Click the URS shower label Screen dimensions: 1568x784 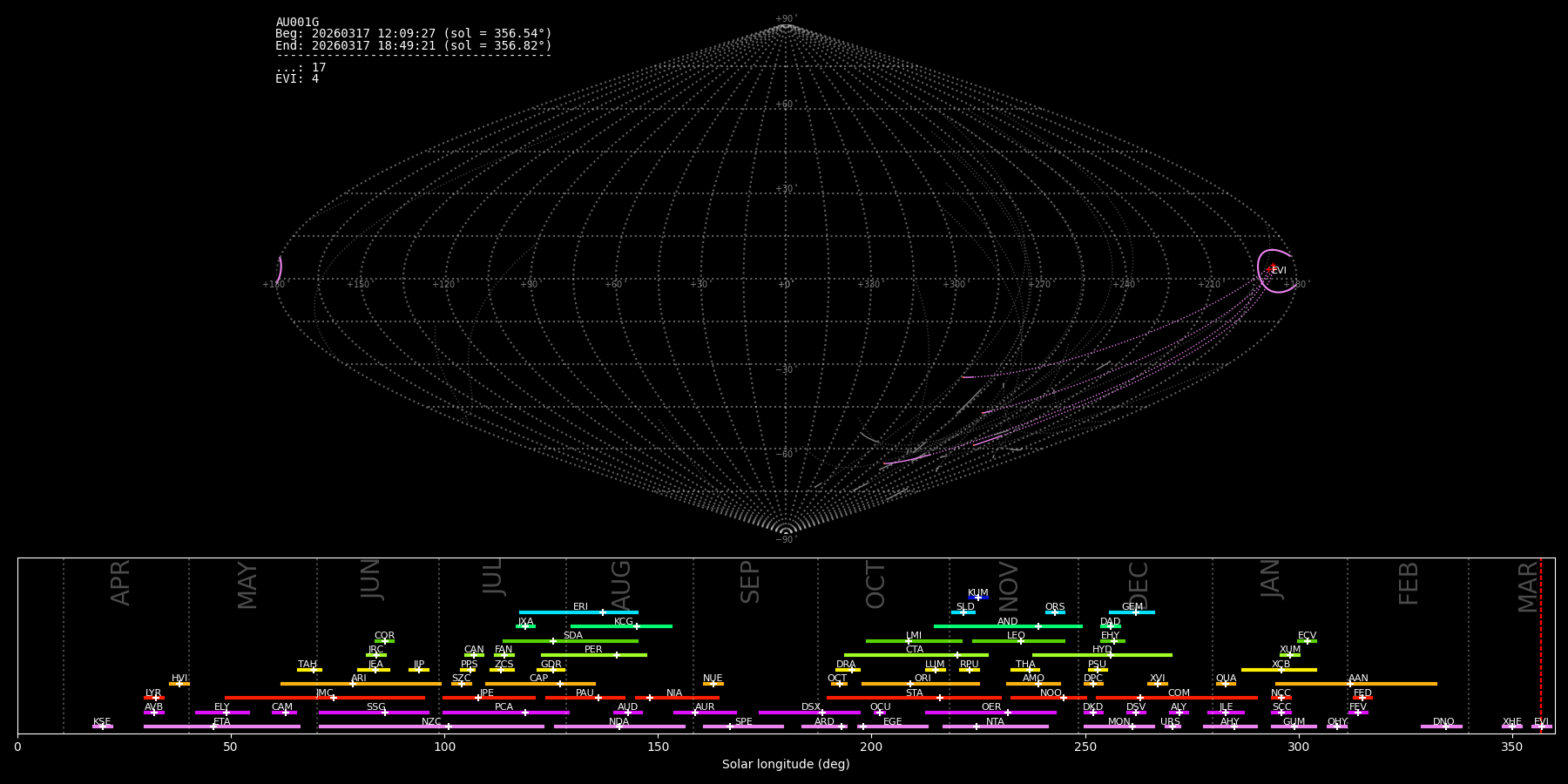[x=1170, y=722]
